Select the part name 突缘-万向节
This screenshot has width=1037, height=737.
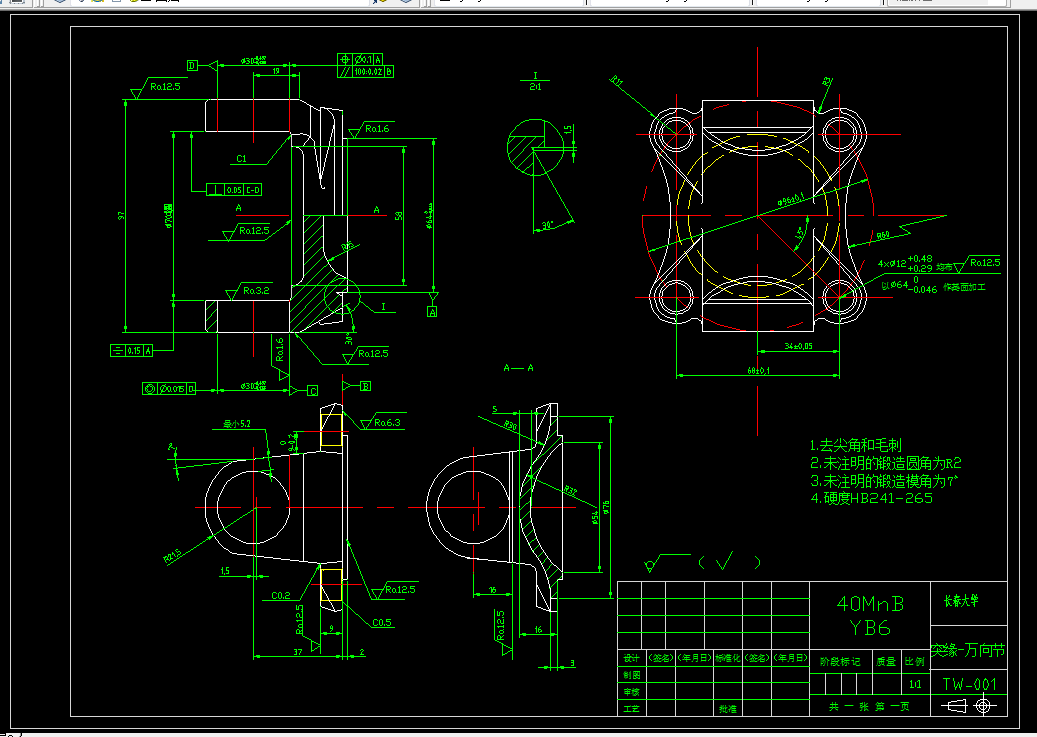(968, 650)
